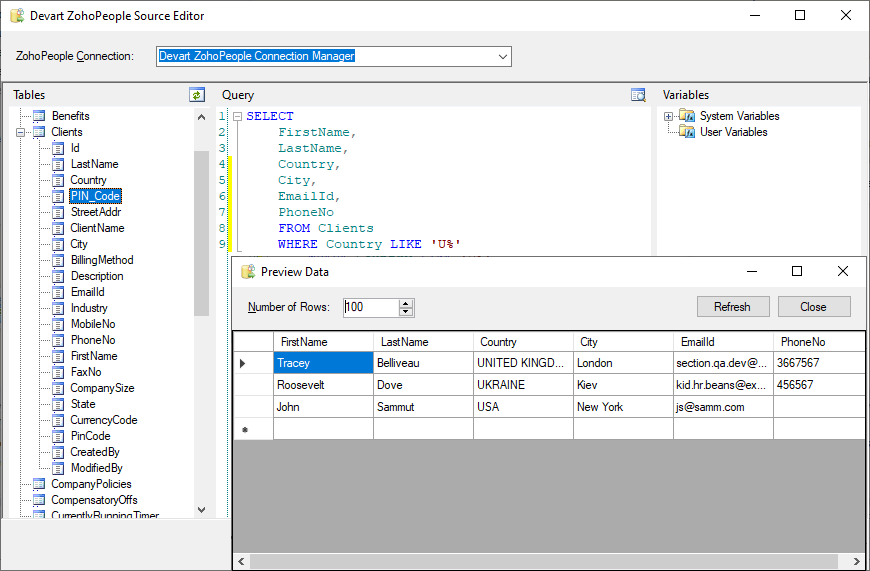Click the System Variables folder icon

(687, 116)
